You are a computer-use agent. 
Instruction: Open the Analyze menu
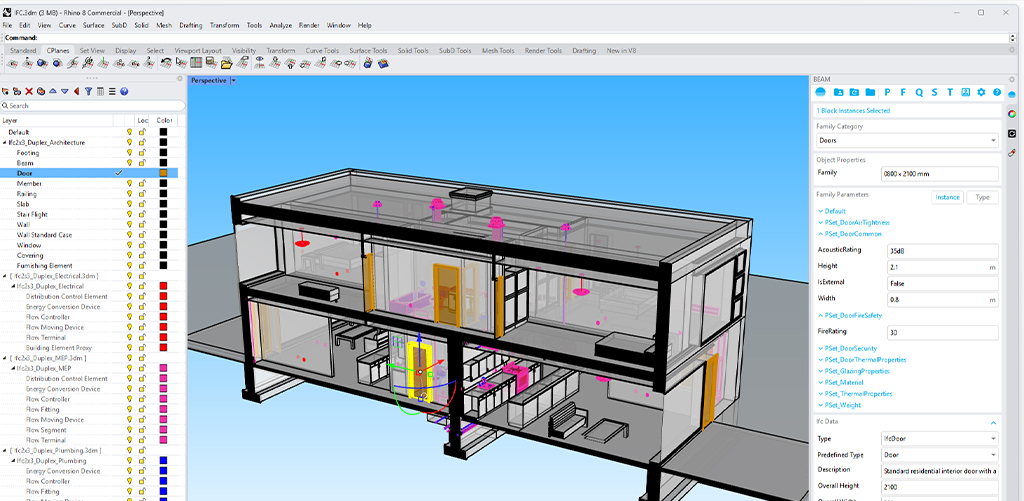point(281,25)
